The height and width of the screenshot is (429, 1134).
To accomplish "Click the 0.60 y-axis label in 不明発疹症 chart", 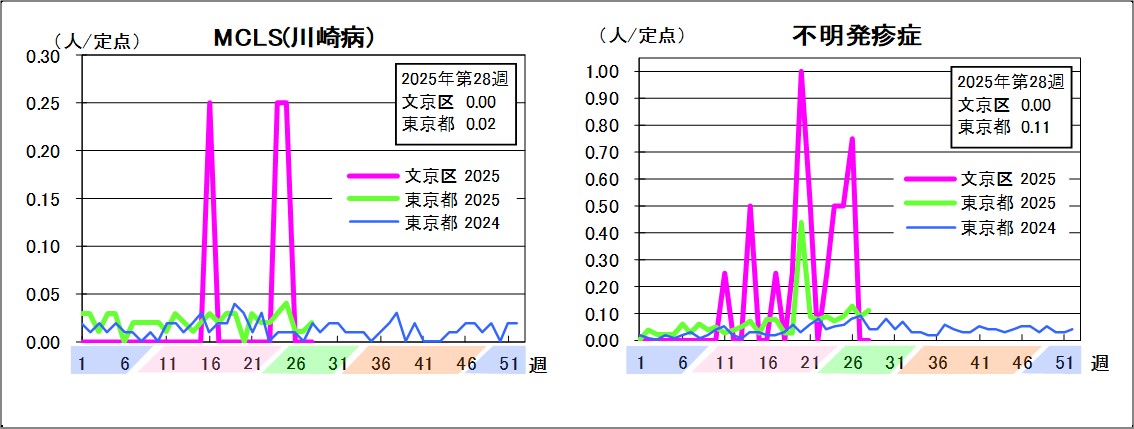I will pyautogui.click(x=602, y=179).
